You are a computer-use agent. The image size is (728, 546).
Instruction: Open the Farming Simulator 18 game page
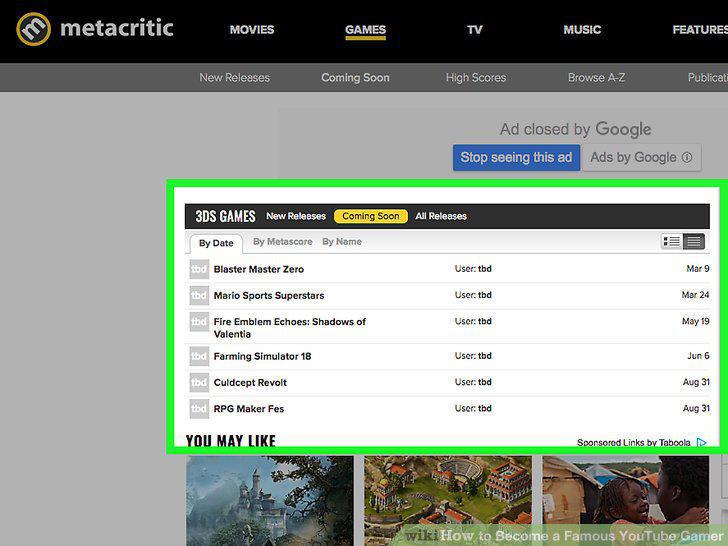point(262,356)
